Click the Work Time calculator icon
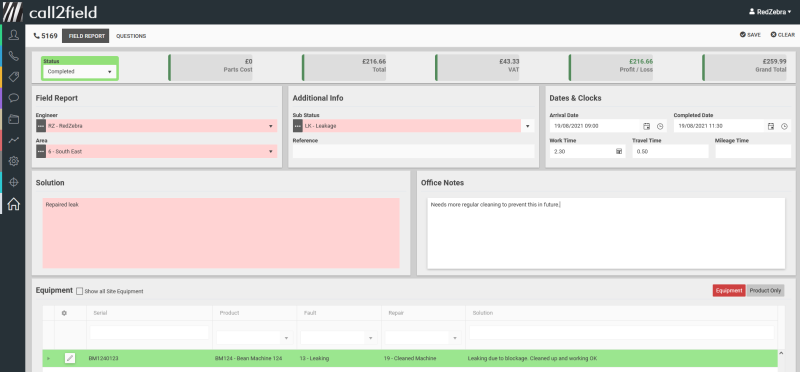The height and width of the screenshot is (372, 800). click(619, 152)
